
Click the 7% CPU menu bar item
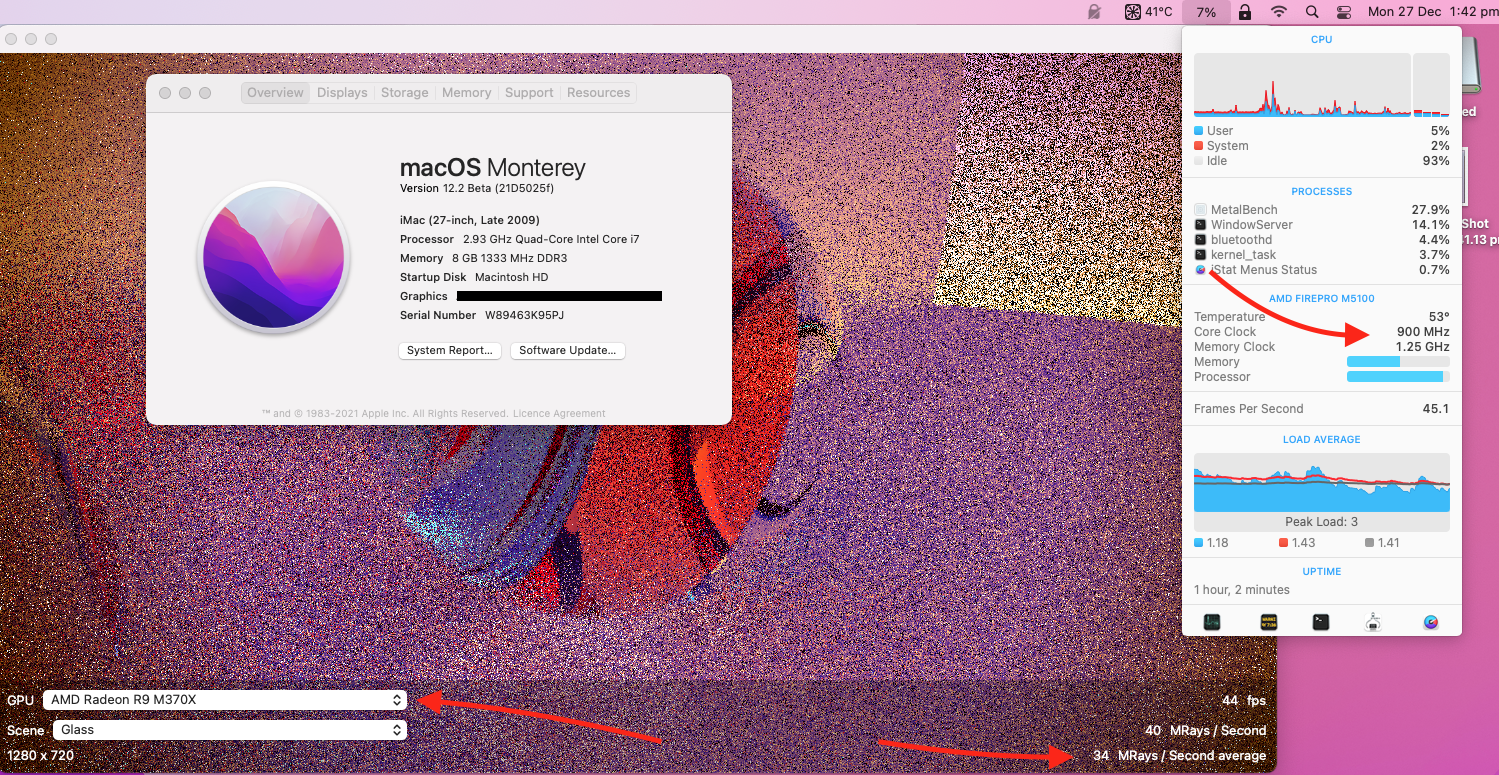pos(1206,12)
